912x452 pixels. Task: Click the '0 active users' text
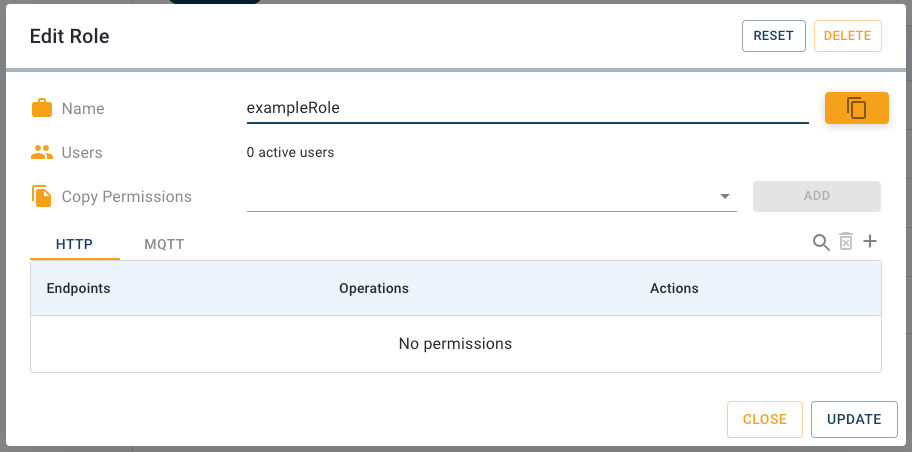(290, 153)
